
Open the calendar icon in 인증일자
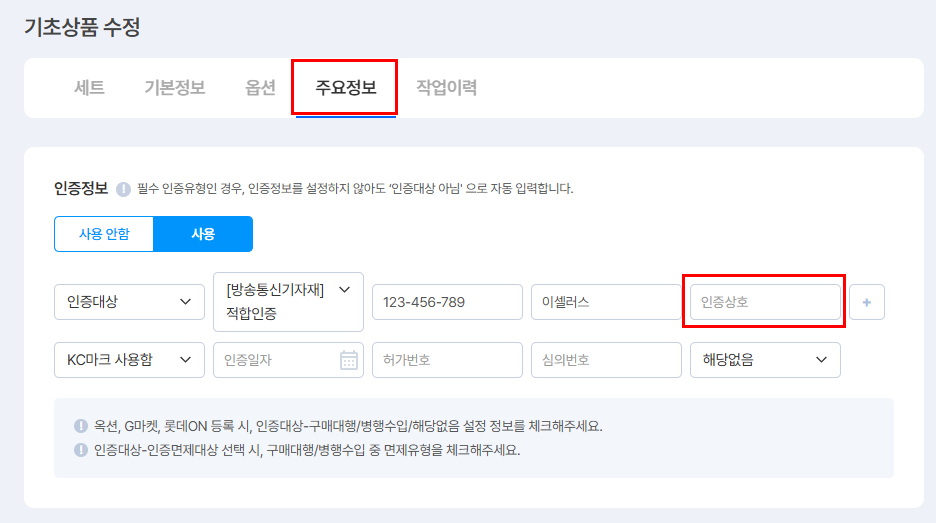click(x=349, y=360)
